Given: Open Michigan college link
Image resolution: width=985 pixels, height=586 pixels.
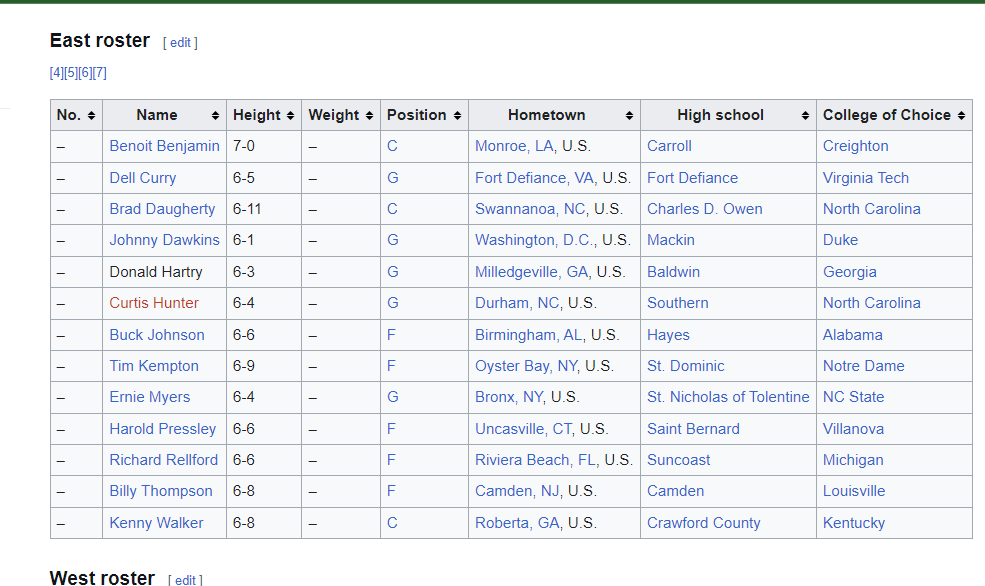Looking at the screenshot, I should 853,460.
